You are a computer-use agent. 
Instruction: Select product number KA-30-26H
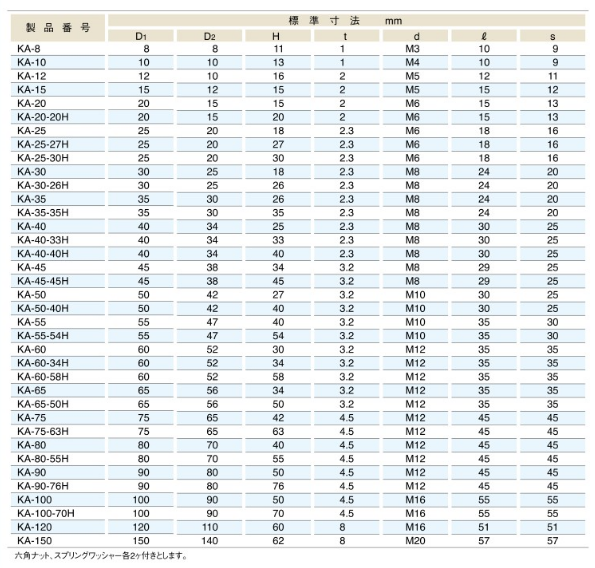pos(43,186)
